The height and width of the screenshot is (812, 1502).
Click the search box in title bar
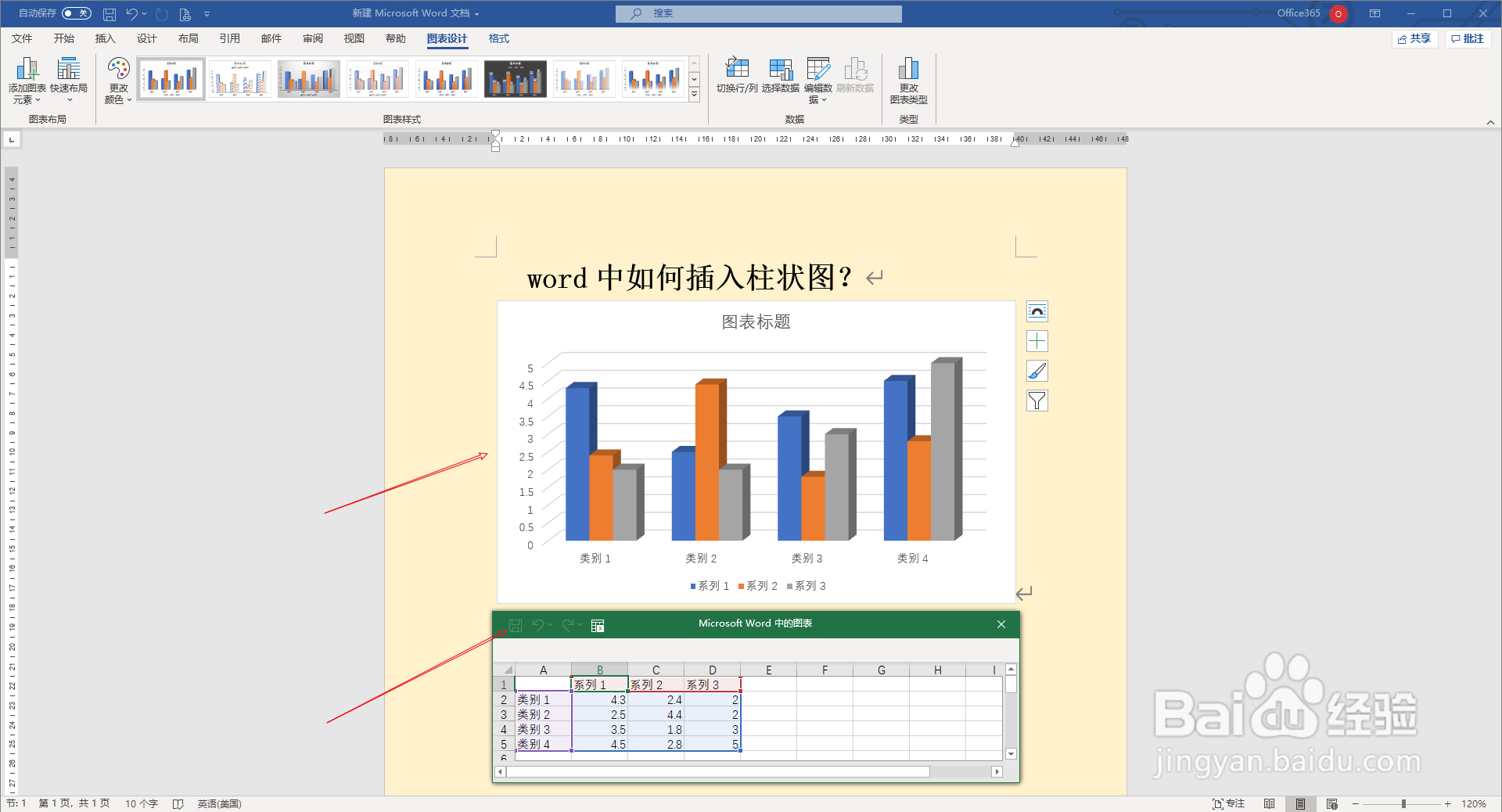pyautogui.click(x=758, y=13)
